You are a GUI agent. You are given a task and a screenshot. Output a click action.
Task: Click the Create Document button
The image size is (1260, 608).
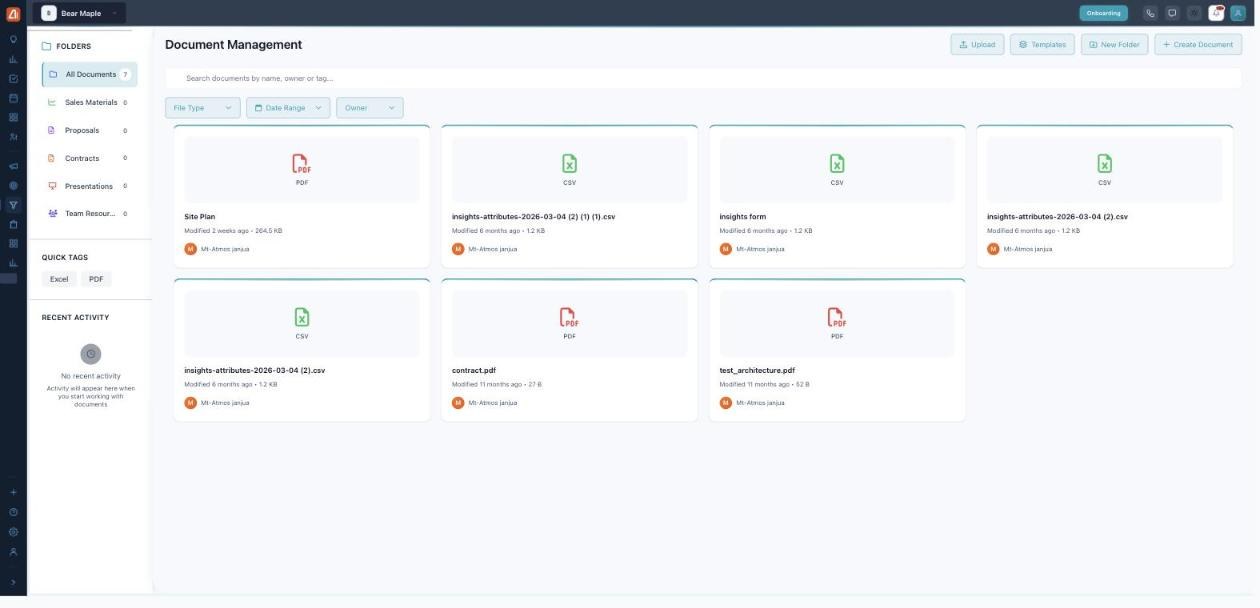tap(1198, 44)
